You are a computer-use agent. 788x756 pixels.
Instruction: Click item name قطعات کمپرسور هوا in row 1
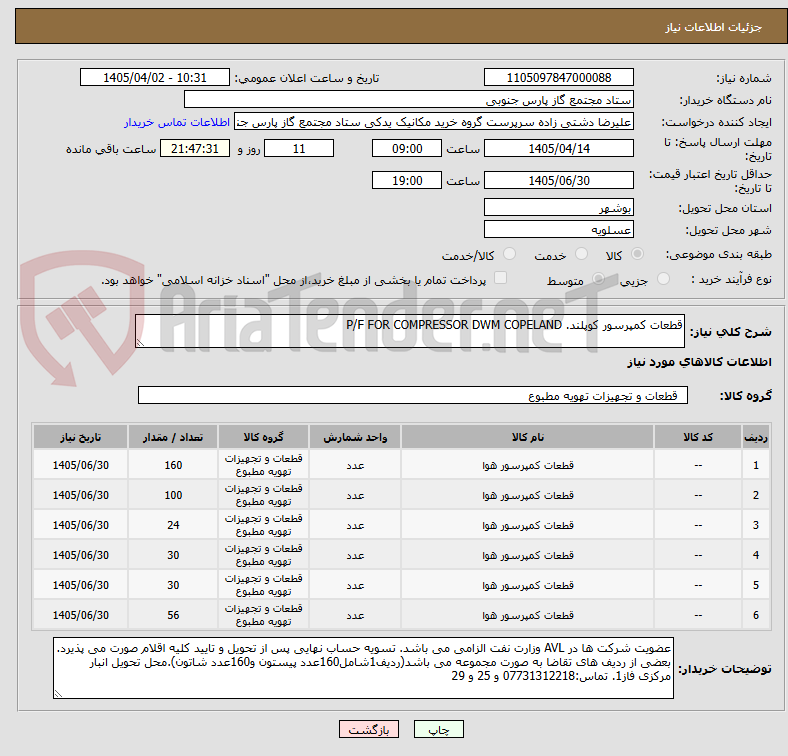coord(528,465)
